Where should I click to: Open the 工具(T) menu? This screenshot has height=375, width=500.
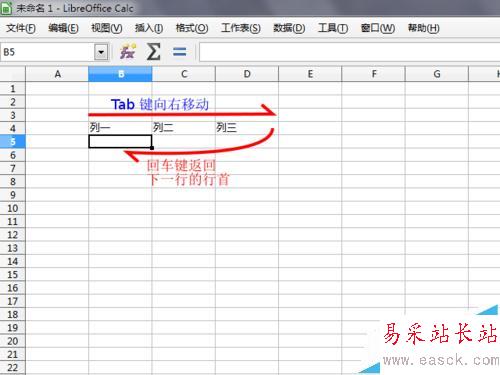[x=333, y=28]
